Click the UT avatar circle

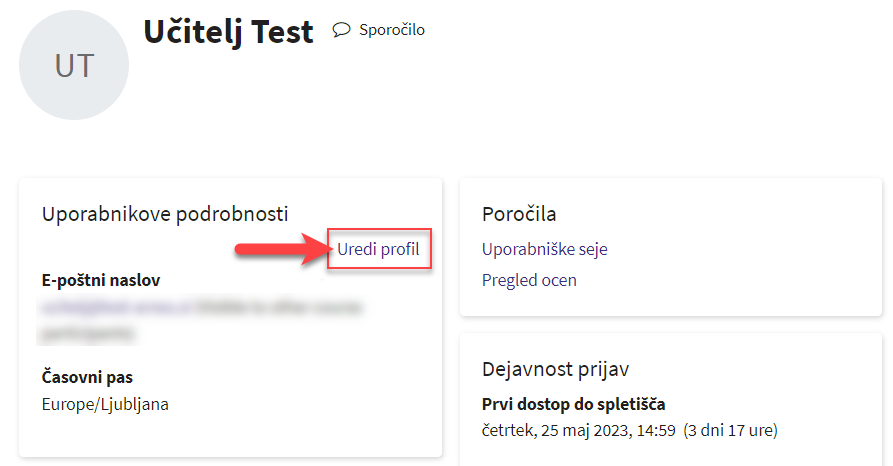(75, 67)
